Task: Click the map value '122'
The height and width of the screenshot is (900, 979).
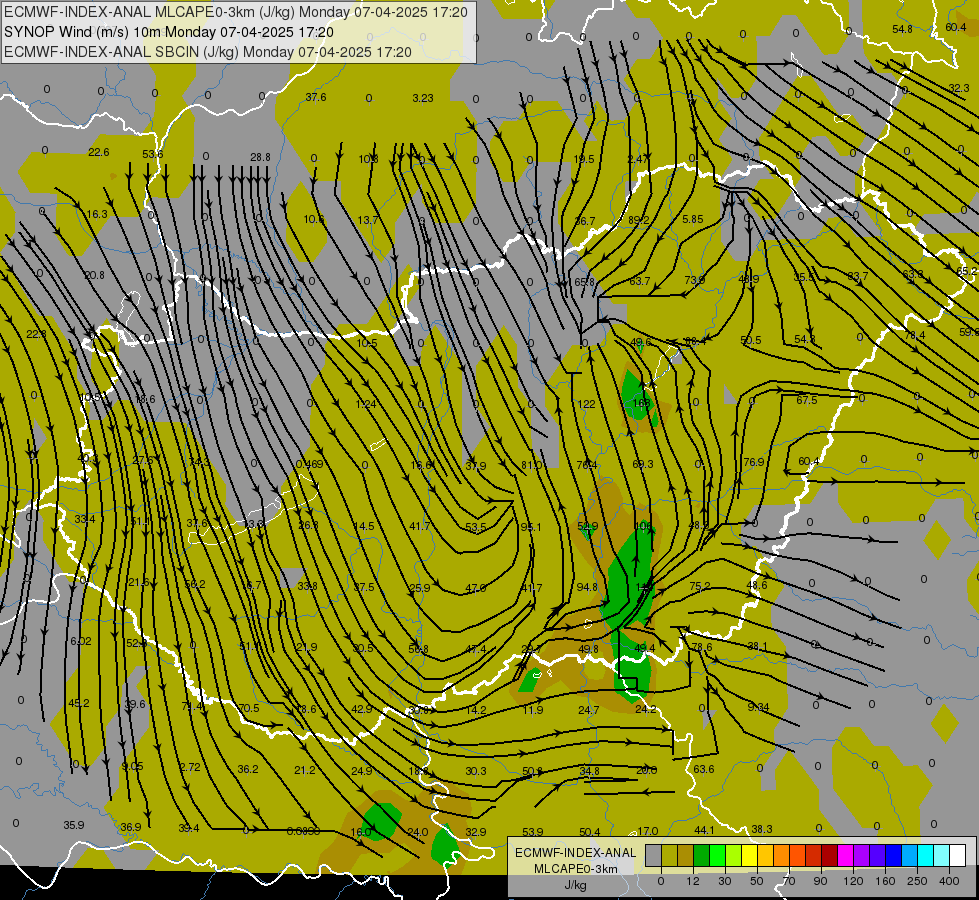Action: (586, 404)
